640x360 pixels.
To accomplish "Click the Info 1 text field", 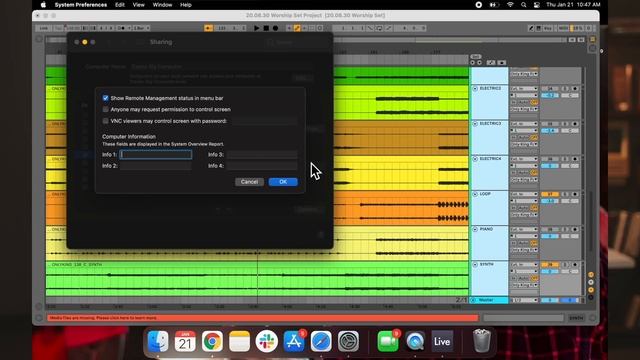I will pyautogui.click(x=156, y=155).
